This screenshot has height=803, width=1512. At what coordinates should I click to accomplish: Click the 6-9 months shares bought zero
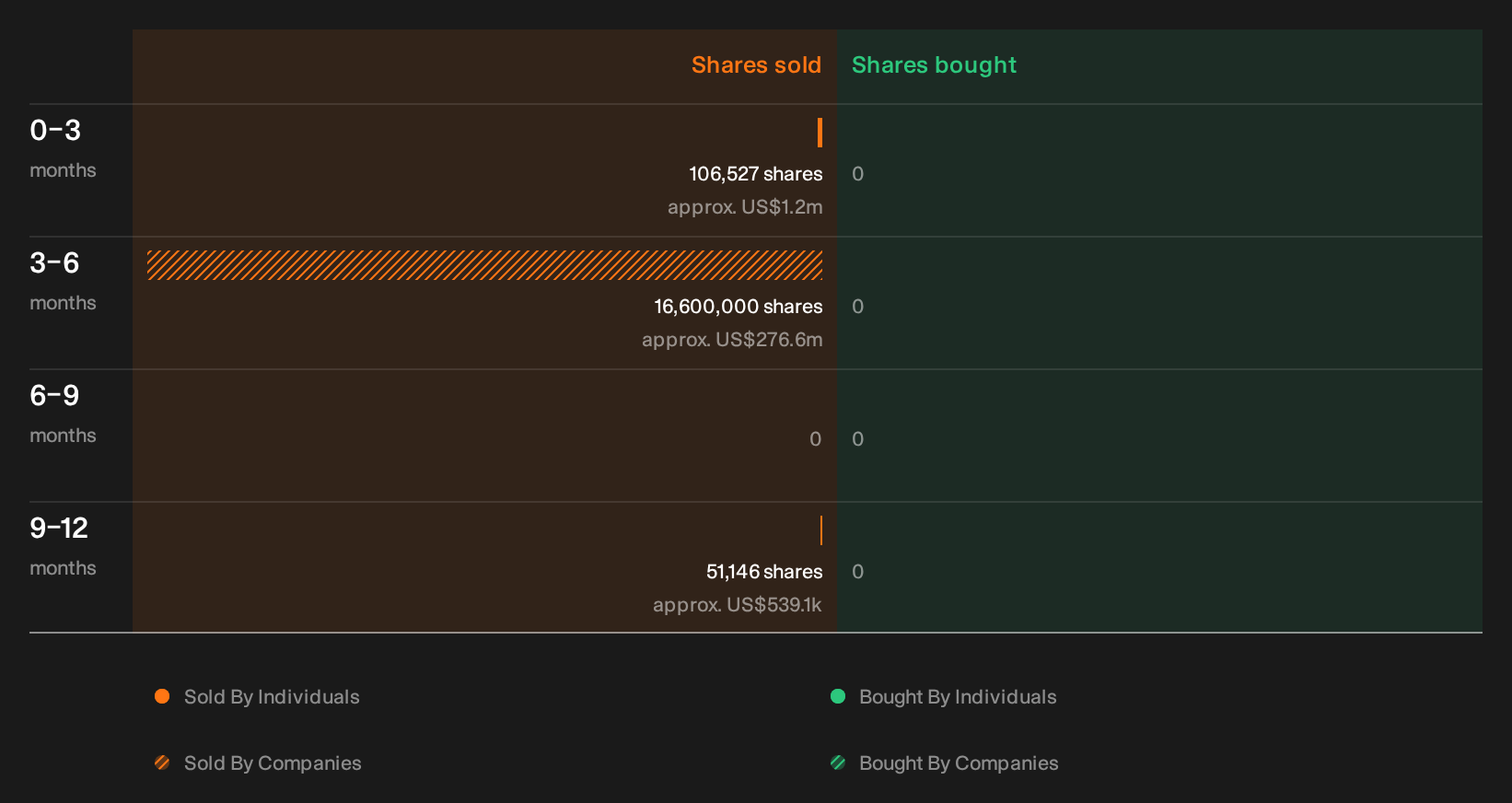(x=857, y=439)
